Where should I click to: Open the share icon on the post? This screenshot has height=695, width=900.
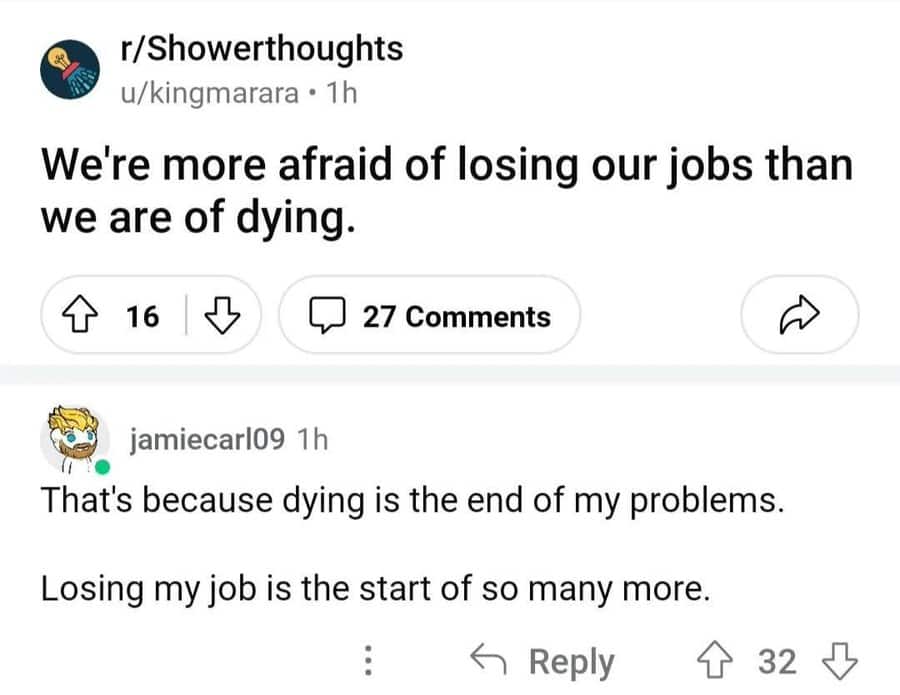click(798, 315)
